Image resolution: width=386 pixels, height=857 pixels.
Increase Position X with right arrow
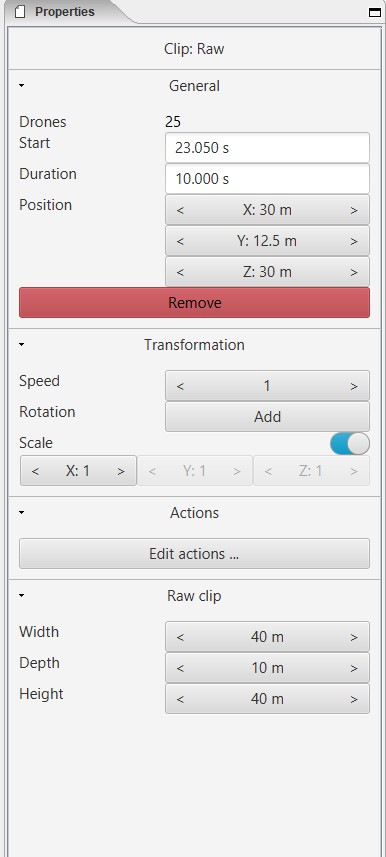(354, 210)
